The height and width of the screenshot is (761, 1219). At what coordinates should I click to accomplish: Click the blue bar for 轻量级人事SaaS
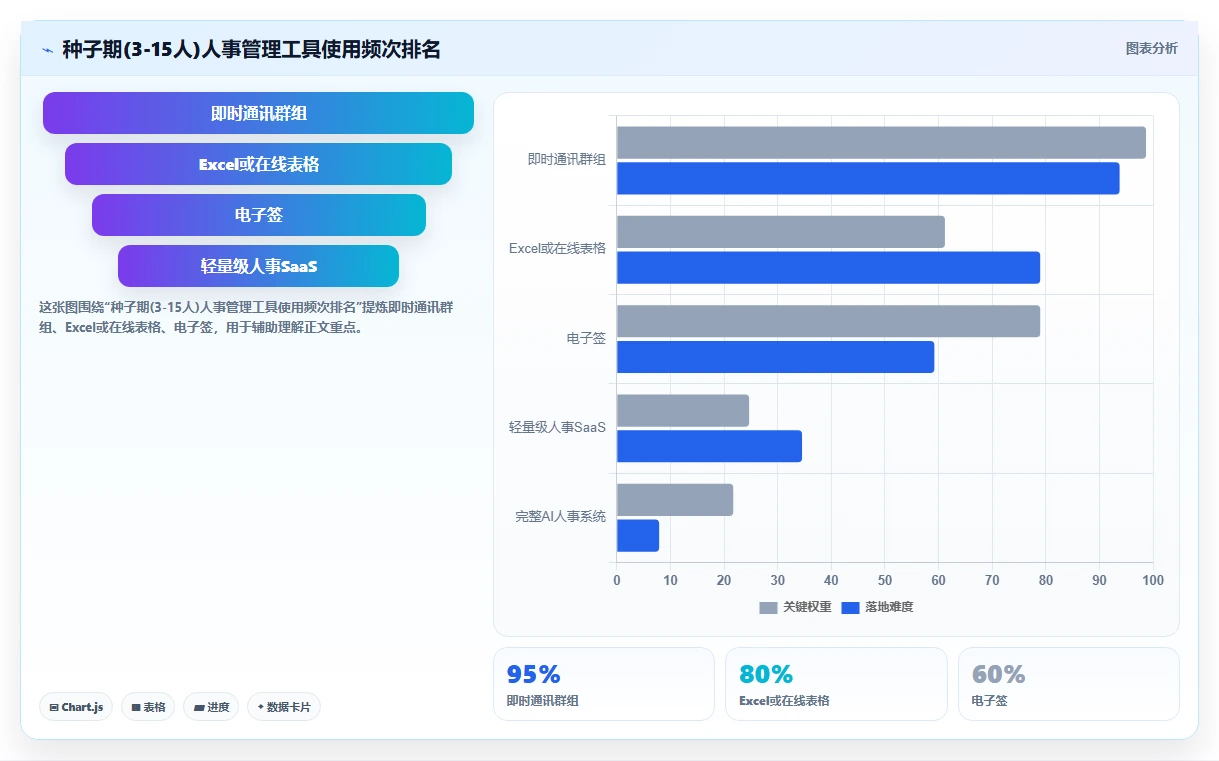(709, 446)
